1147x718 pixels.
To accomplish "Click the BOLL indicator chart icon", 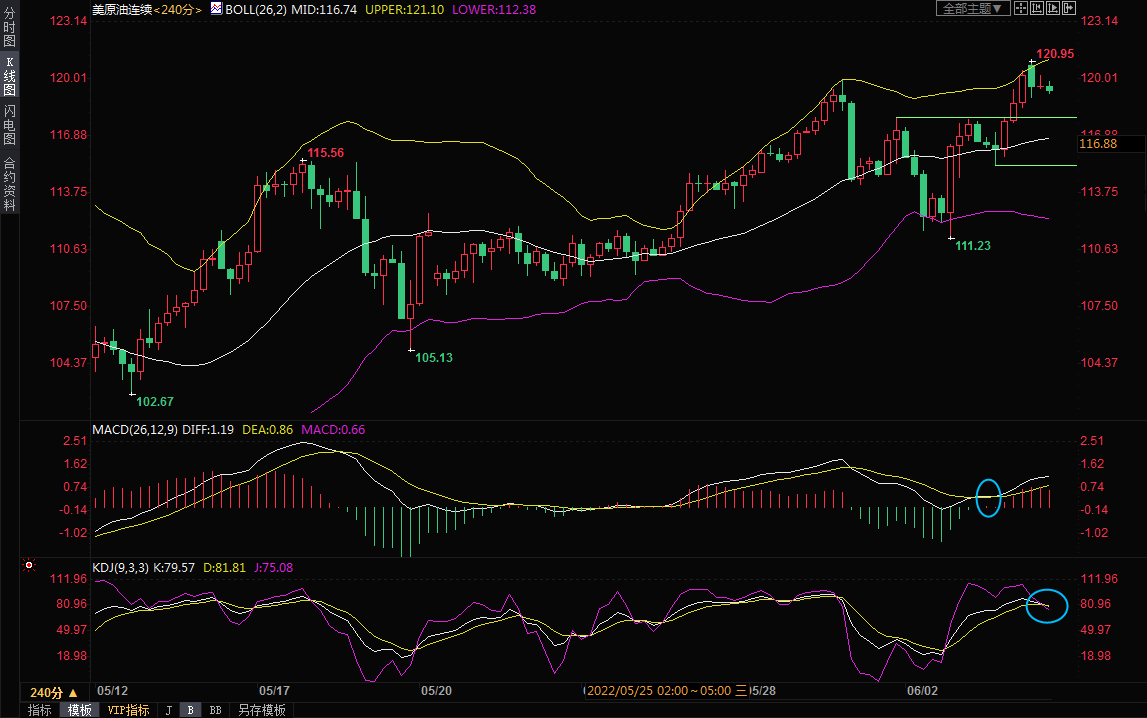I will (216, 8).
